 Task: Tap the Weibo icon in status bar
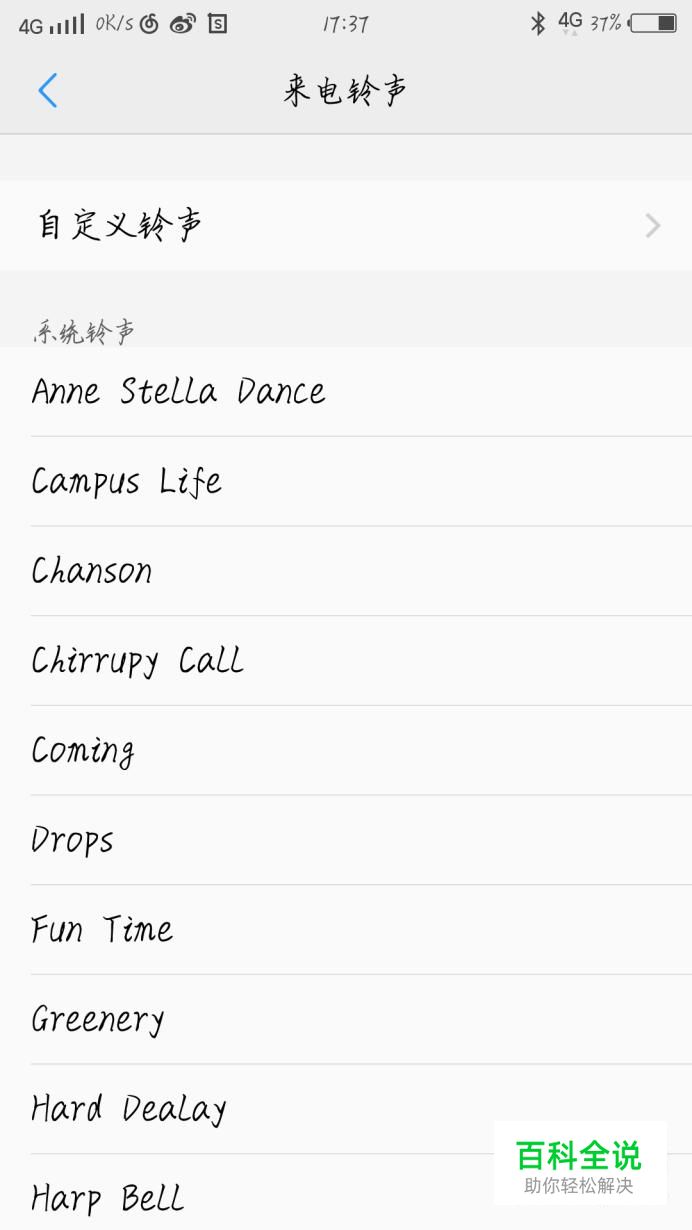[182, 24]
